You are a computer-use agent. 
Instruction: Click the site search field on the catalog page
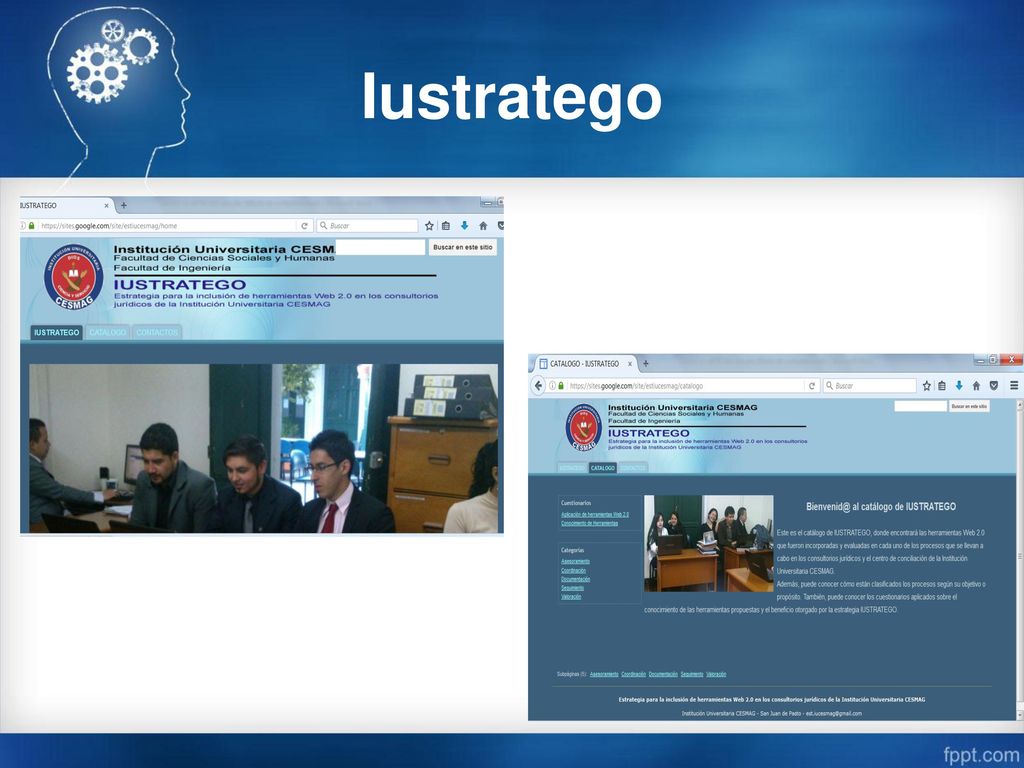tap(920, 406)
